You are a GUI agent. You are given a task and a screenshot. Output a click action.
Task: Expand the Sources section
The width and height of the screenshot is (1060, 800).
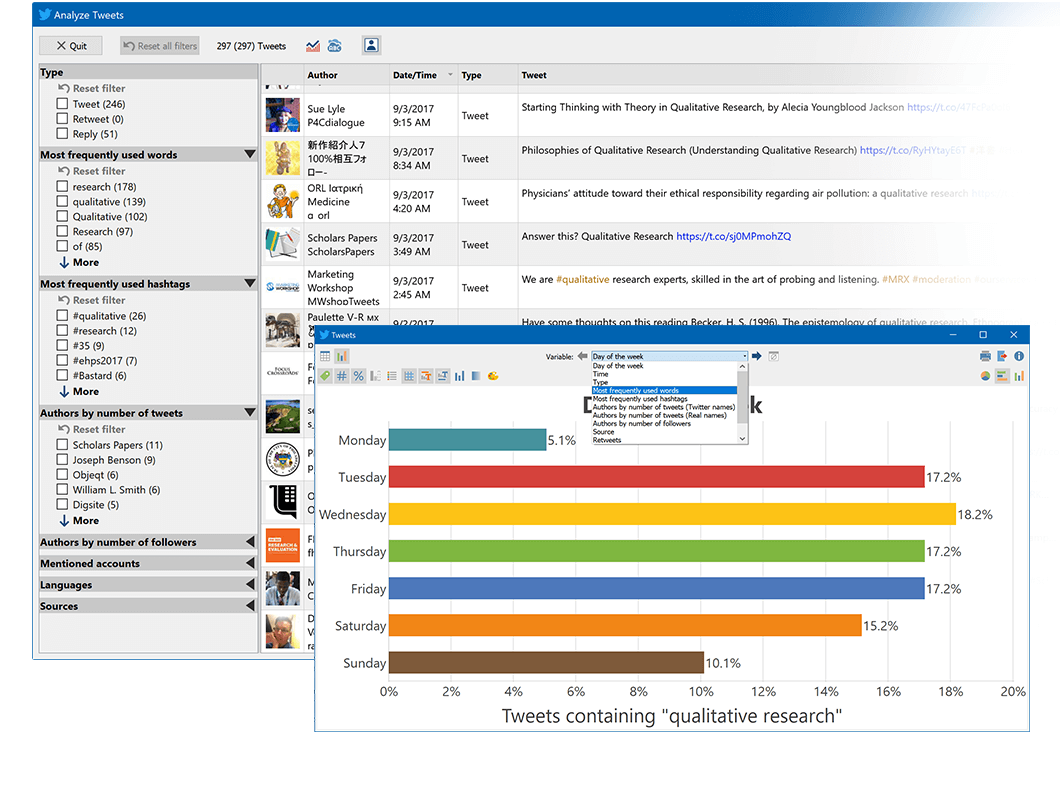point(250,606)
